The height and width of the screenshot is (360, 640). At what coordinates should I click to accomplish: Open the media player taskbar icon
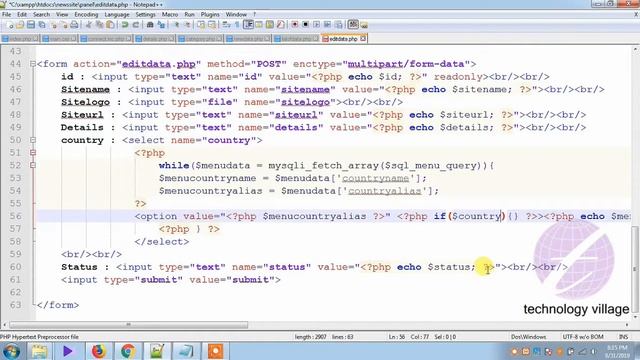coord(68,351)
